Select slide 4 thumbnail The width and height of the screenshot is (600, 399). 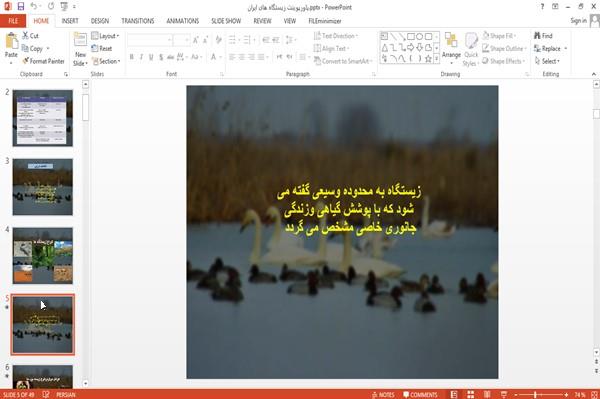click(x=42, y=256)
